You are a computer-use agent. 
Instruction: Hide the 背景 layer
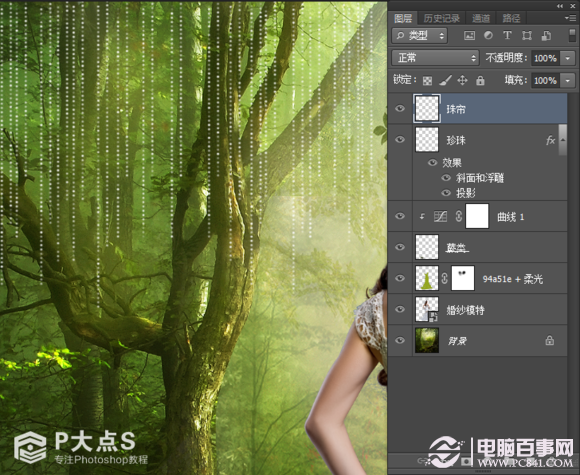click(400, 340)
